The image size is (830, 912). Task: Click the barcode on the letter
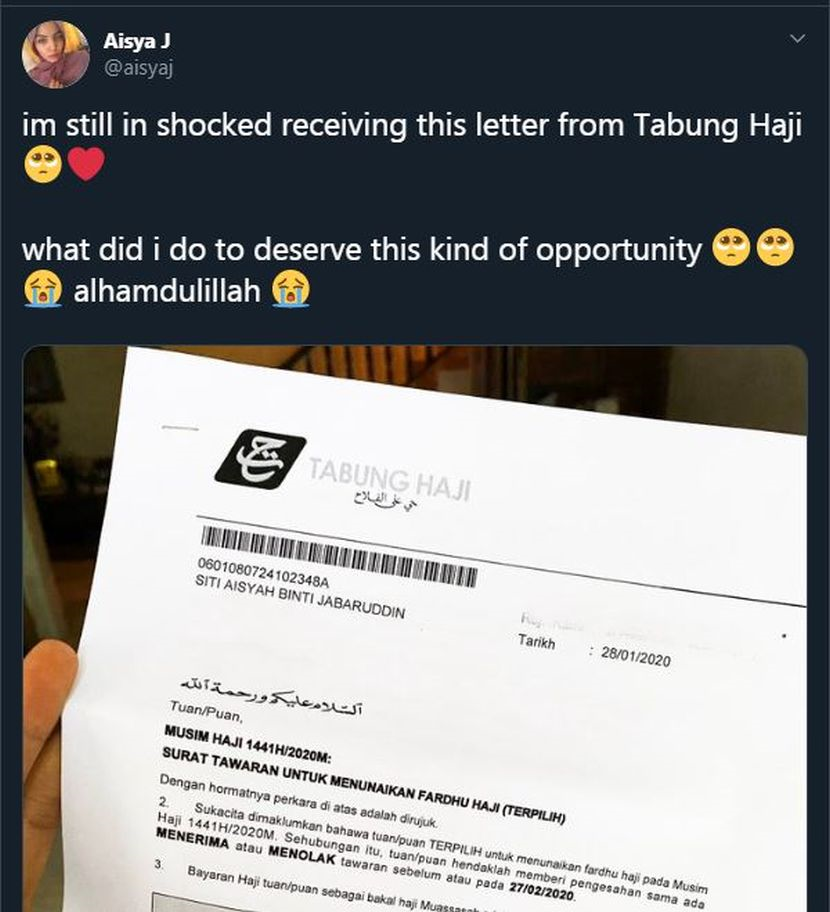click(339, 557)
